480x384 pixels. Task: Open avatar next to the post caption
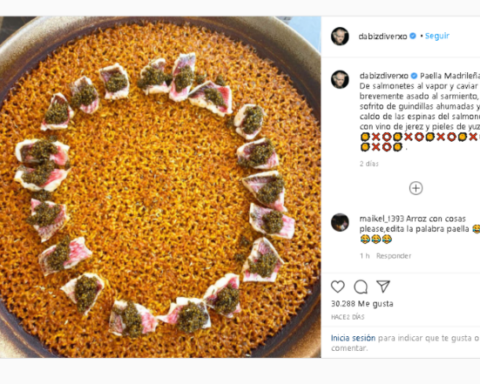[340, 79]
